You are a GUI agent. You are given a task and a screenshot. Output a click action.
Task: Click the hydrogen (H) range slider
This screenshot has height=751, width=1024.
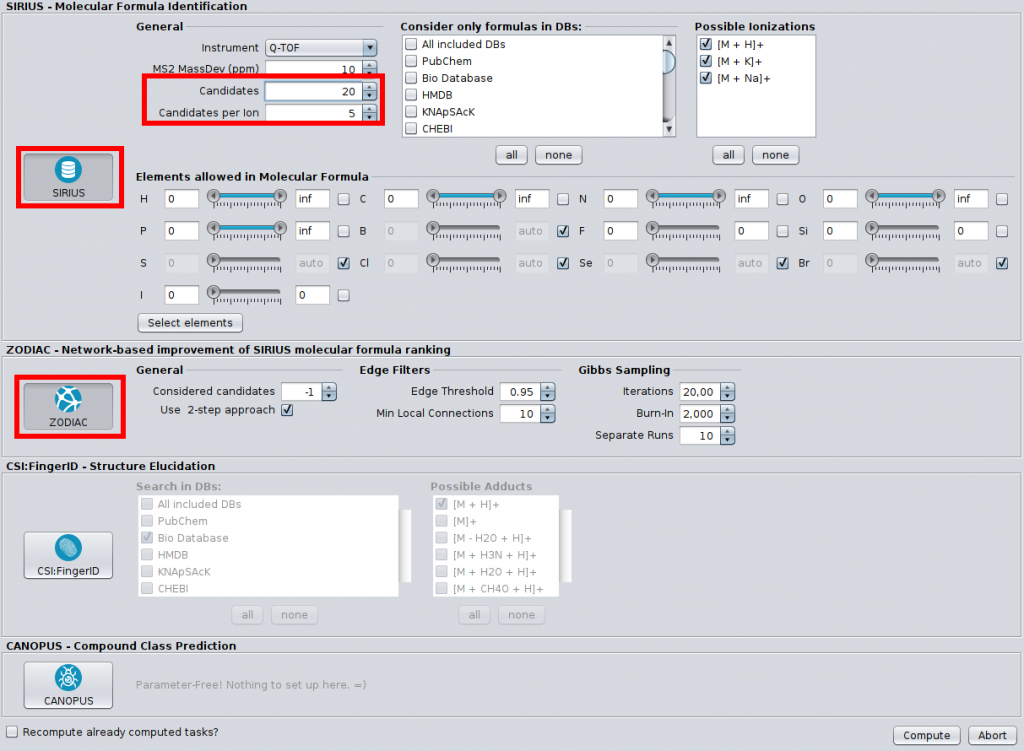coord(247,199)
